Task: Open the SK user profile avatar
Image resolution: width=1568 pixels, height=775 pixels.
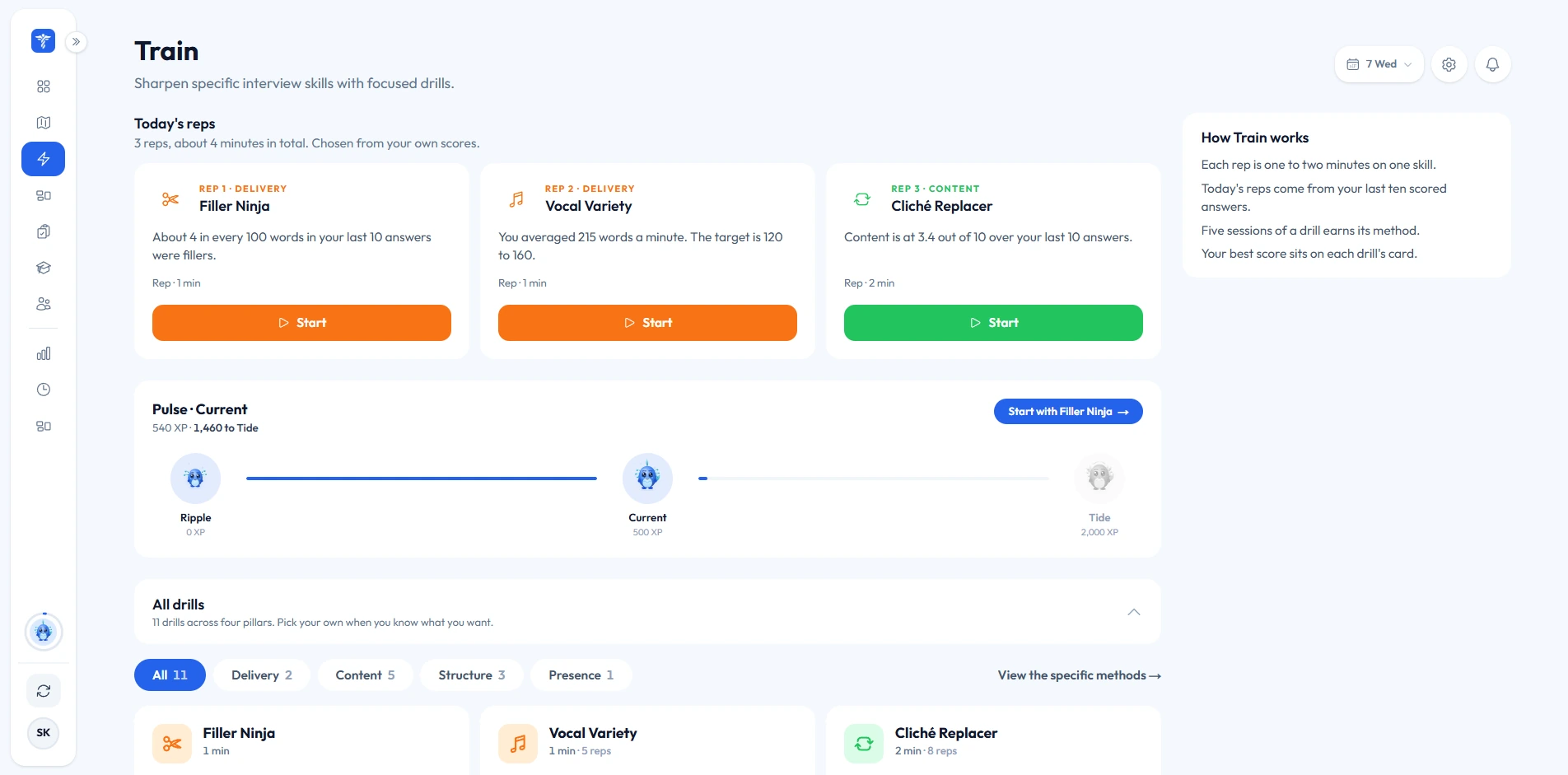Action: 44,733
